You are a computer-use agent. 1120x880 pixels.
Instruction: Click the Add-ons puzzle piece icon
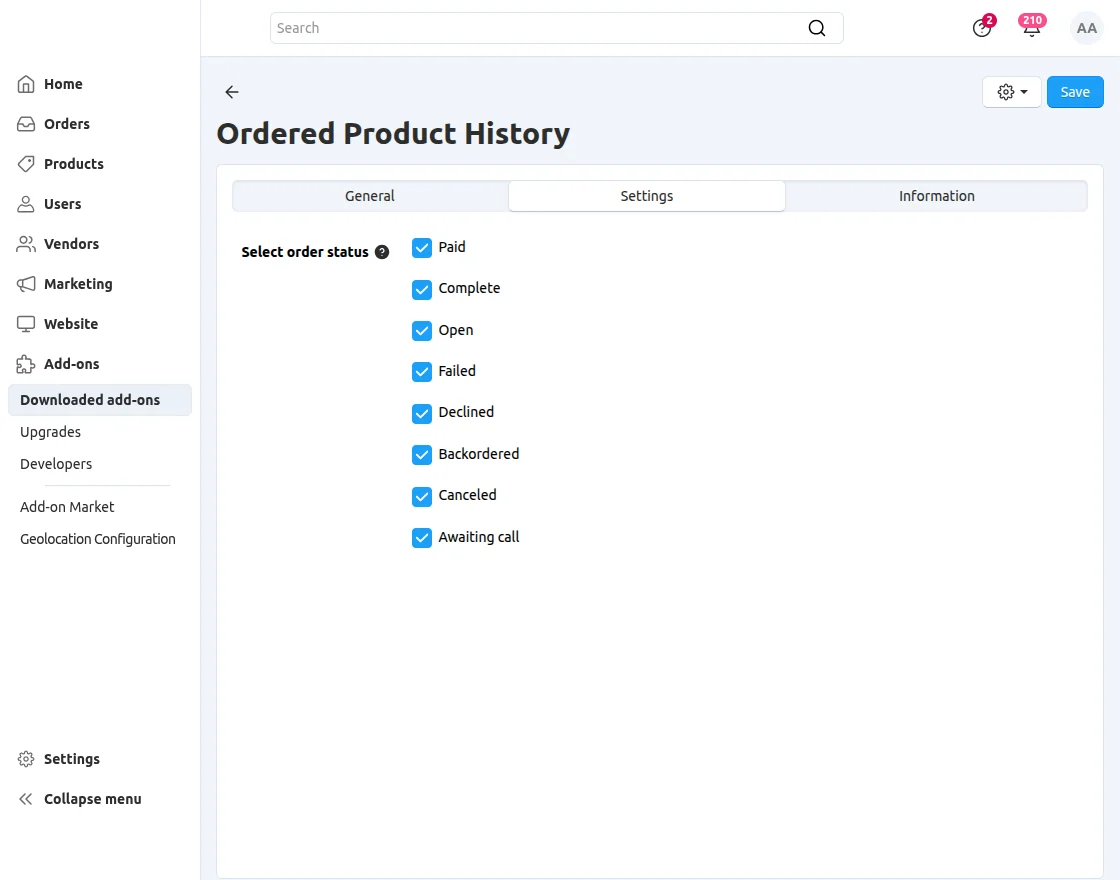coord(26,364)
